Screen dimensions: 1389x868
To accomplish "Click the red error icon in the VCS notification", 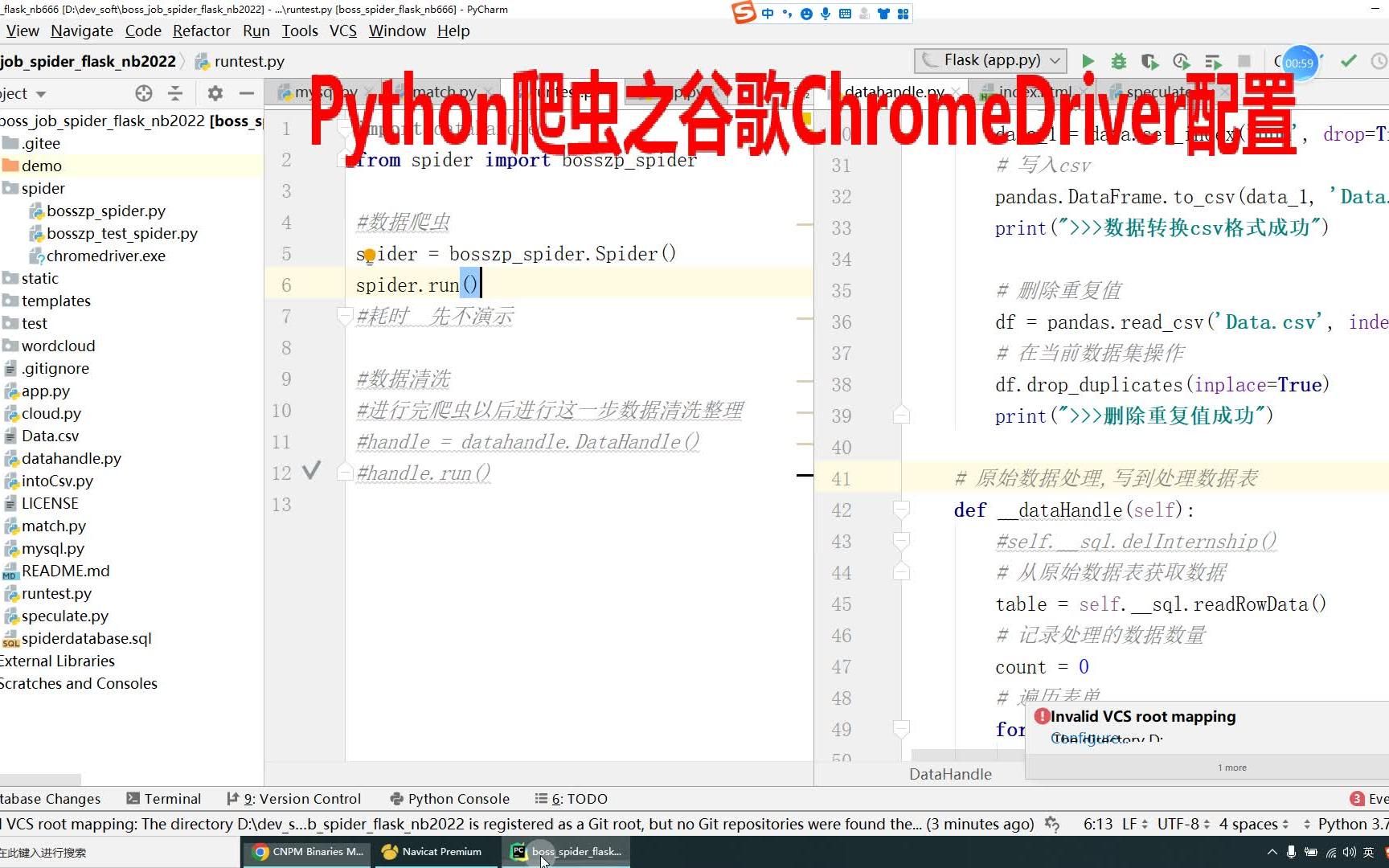I will coord(1043,716).
